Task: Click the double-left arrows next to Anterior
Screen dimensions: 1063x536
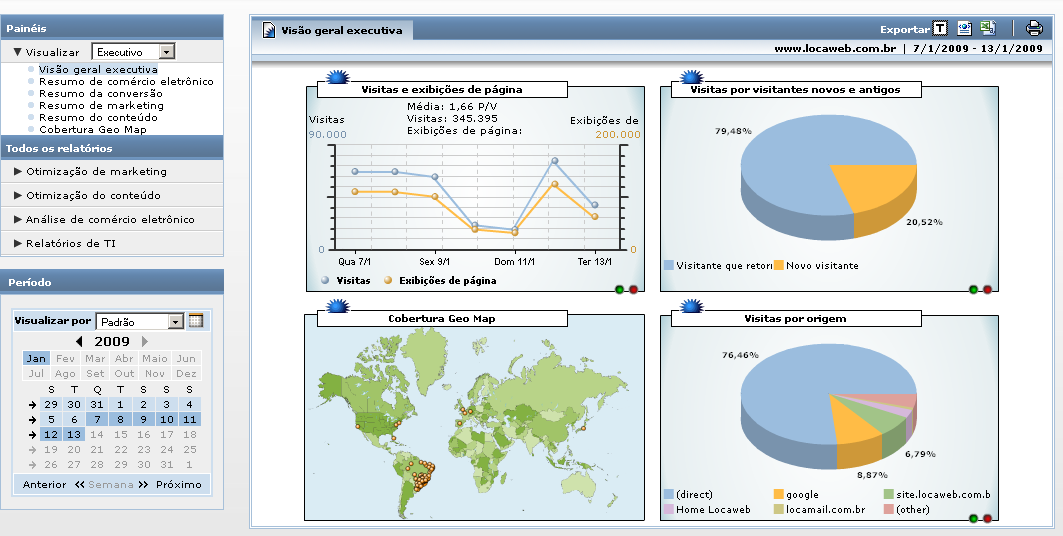Action: click(79, 485)
